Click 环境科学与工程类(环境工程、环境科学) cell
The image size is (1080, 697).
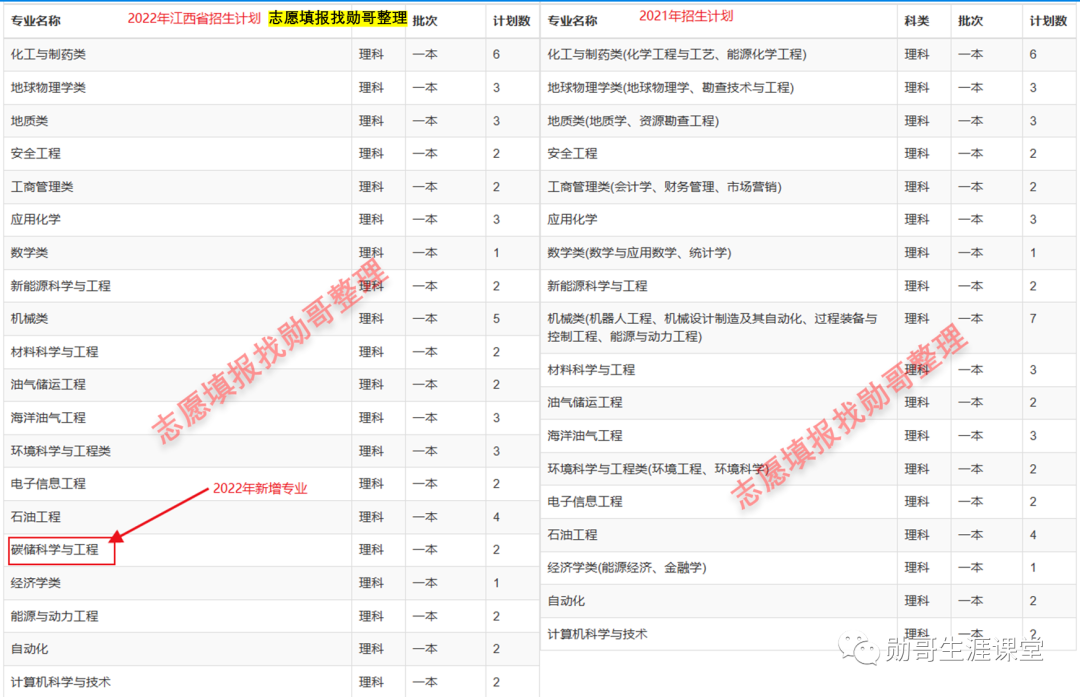click(x=658, y=468)
